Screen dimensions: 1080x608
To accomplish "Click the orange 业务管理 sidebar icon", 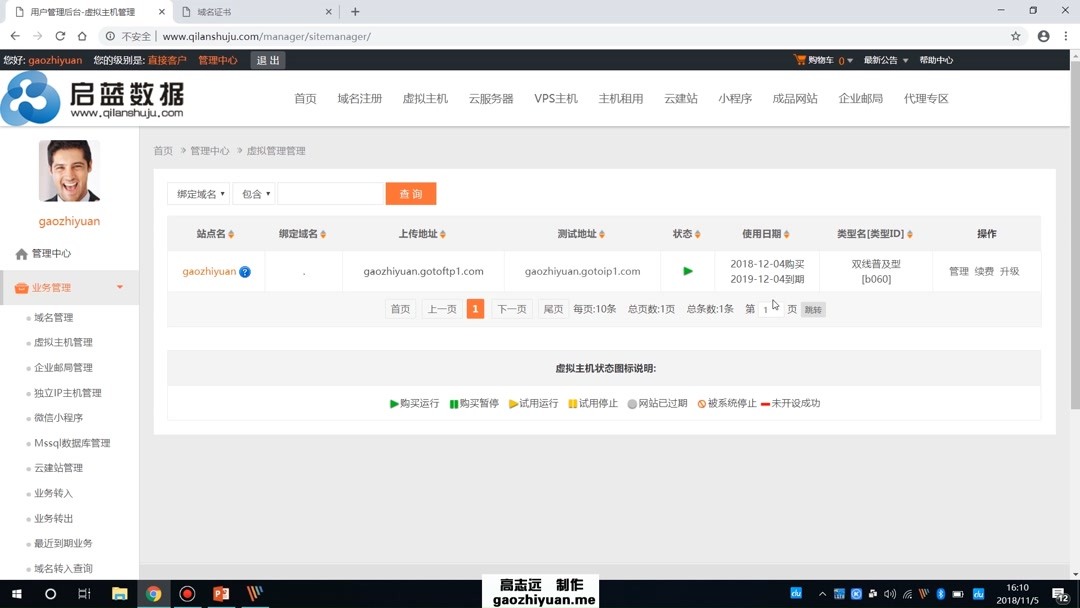I will 21,286.
